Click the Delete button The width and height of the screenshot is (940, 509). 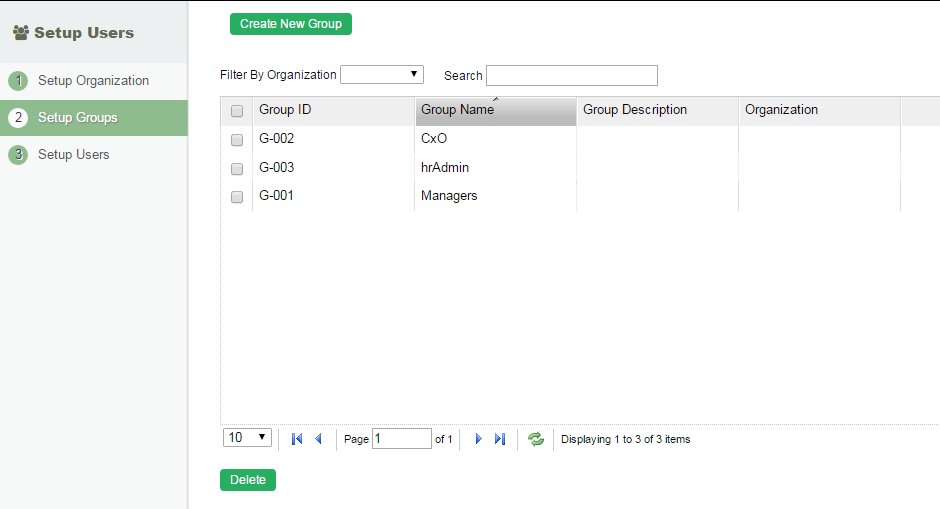pos(248,480)
